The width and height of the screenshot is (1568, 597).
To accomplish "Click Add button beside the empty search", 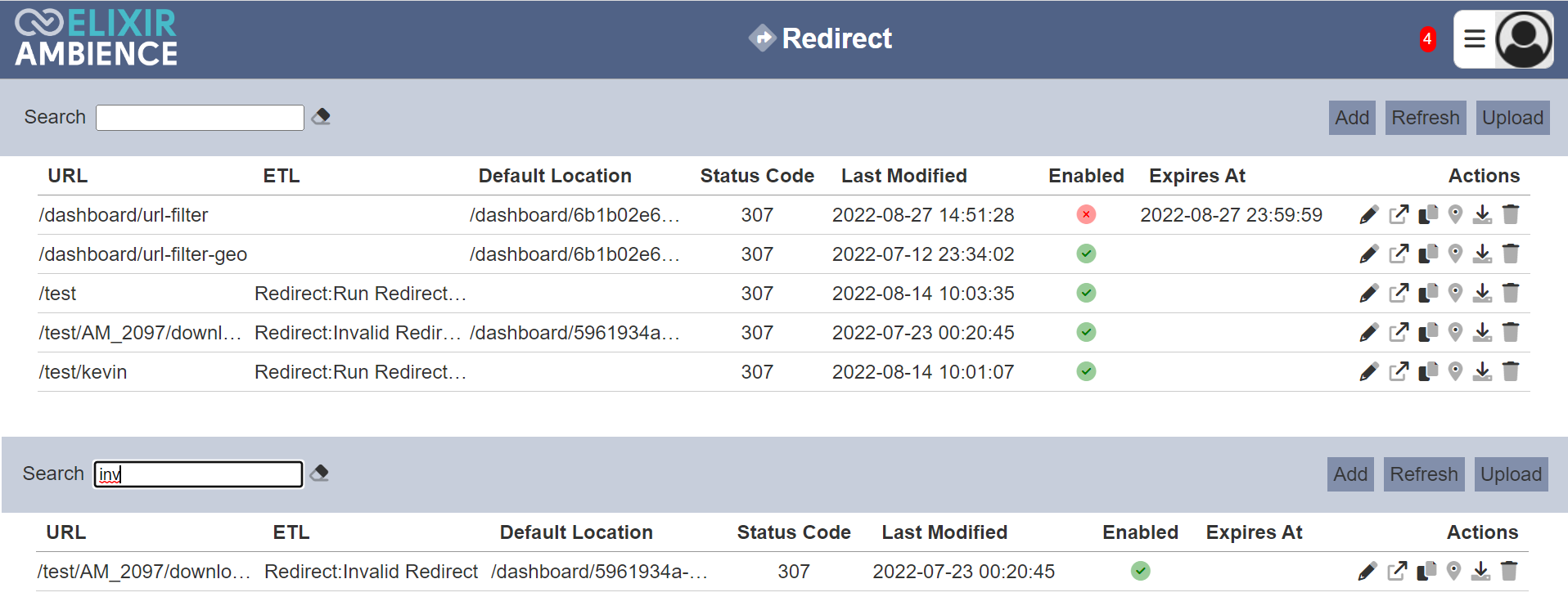I will coord(1352,118).
